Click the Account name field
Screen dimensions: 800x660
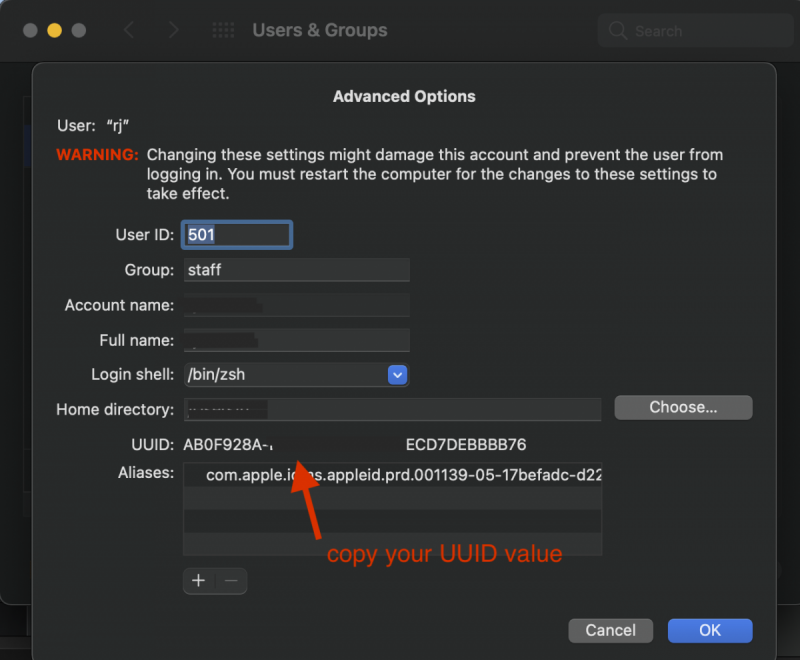click(296, 305)
